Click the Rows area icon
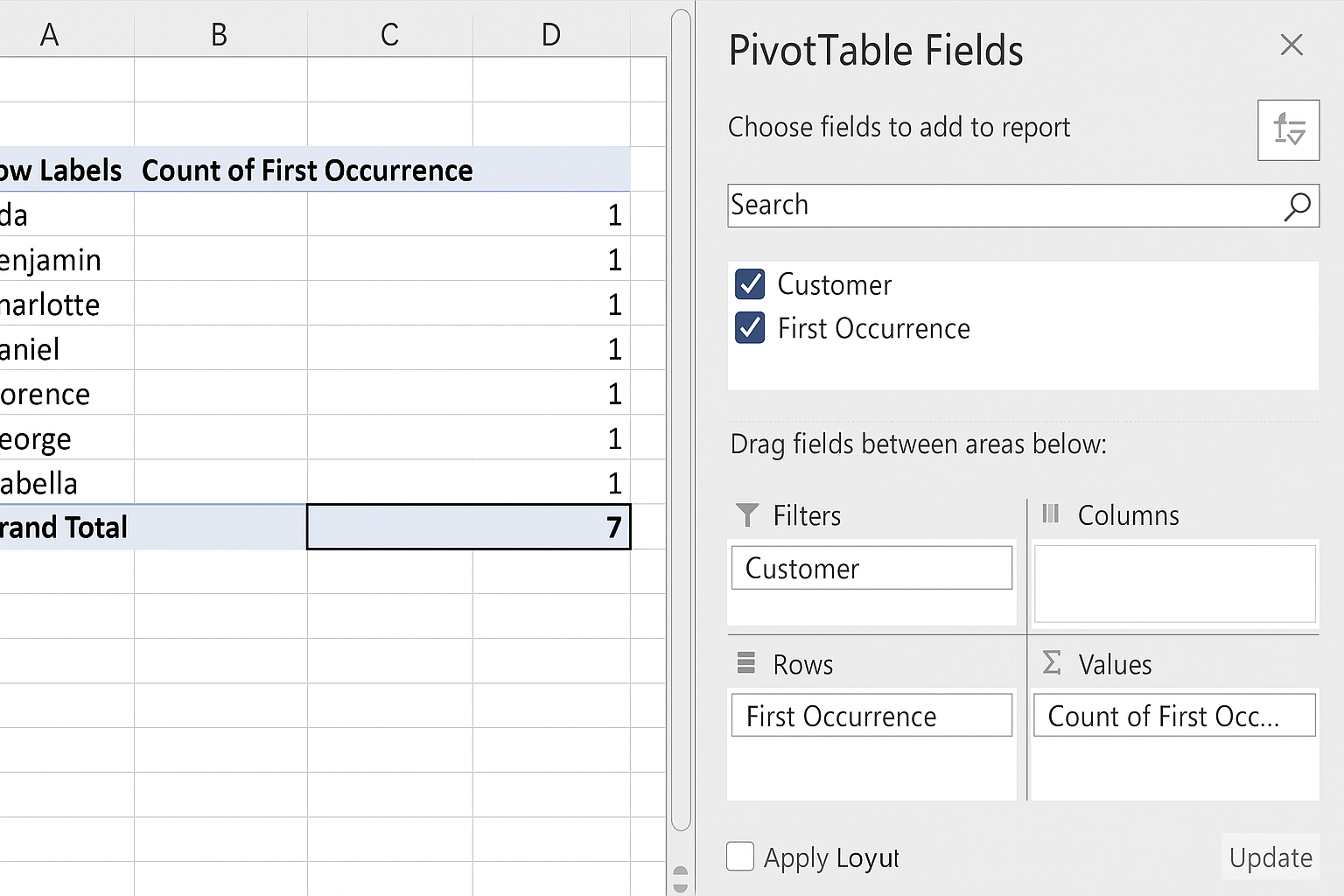Screen dimensions: 1344x896 pos(745,663)
